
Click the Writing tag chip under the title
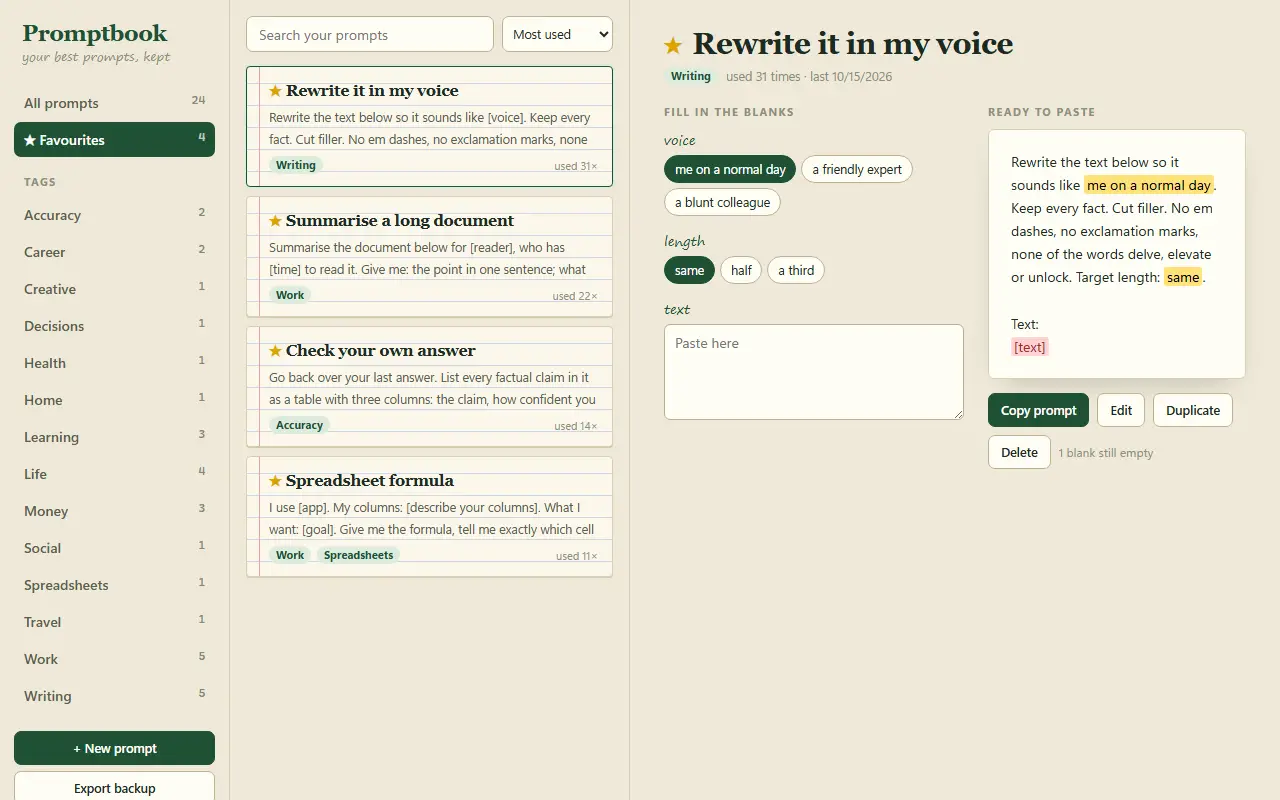690,76
